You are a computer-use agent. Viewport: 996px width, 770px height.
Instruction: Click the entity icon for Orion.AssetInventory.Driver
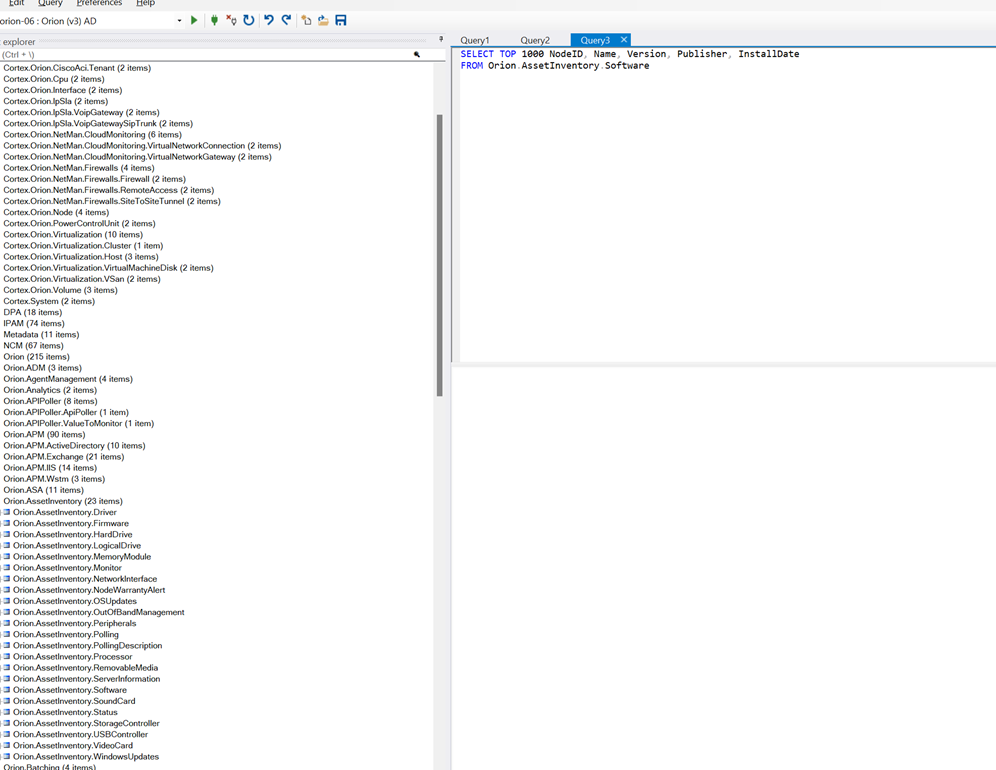(6, 512)
